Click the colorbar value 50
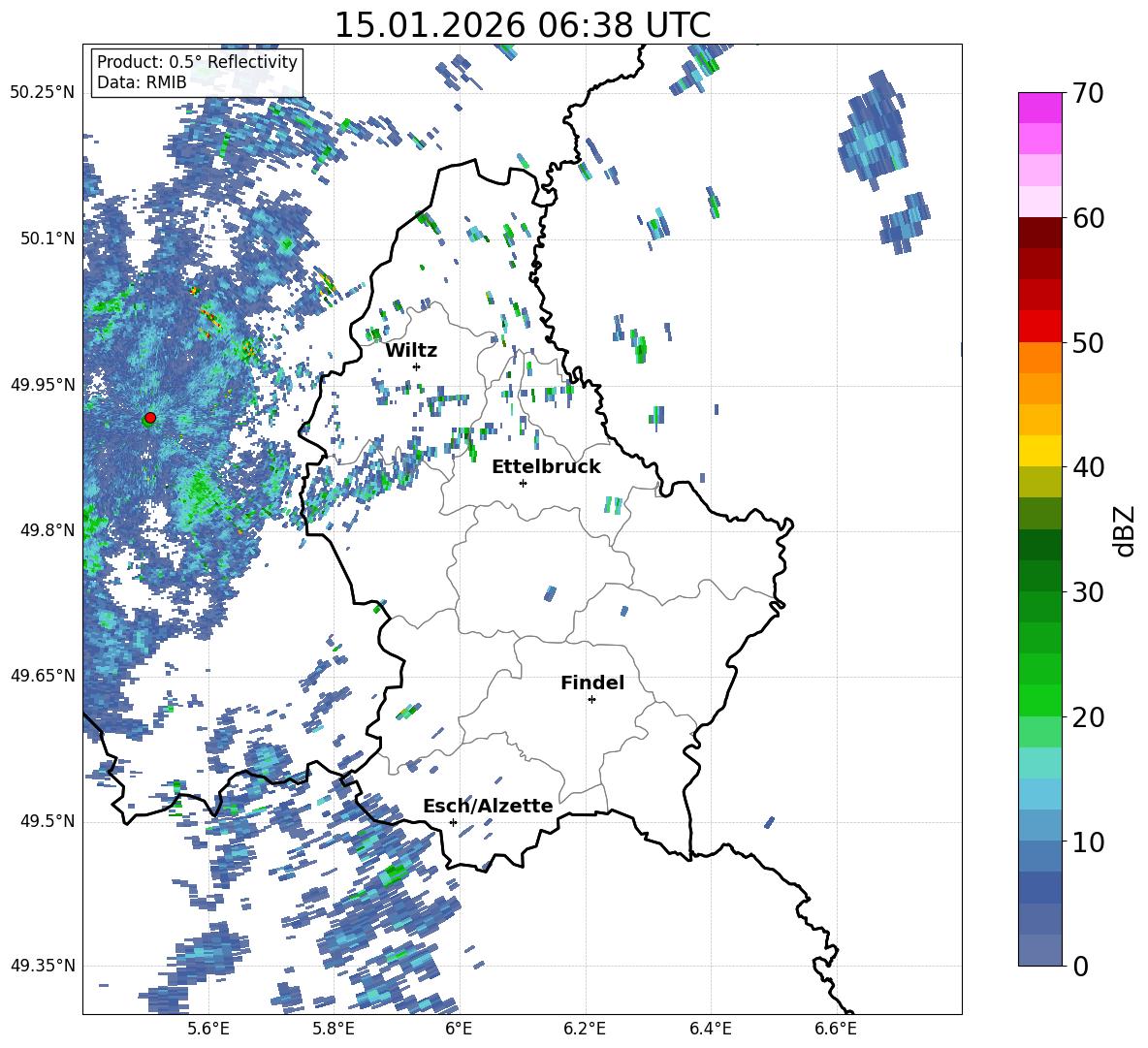This screenshot has width=1148, height=1048. [x=1088, y=342]
